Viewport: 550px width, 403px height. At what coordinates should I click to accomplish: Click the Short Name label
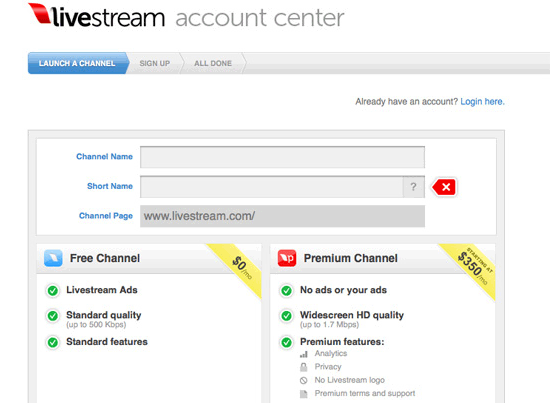pyautogui.click(x=110, y=186)
